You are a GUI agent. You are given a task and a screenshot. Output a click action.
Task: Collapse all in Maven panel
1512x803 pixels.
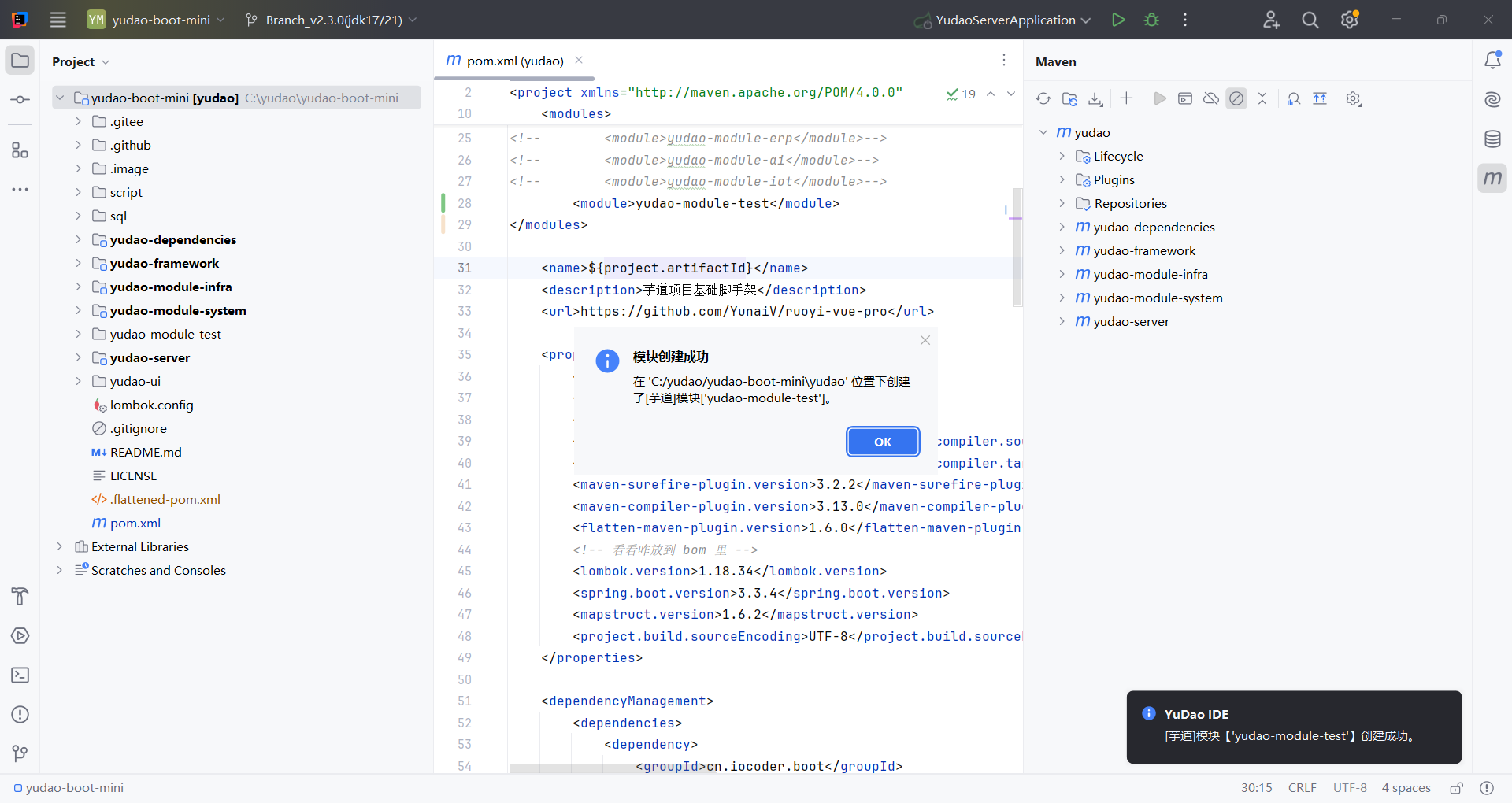pyautogui.click(x=1262, y=98)
